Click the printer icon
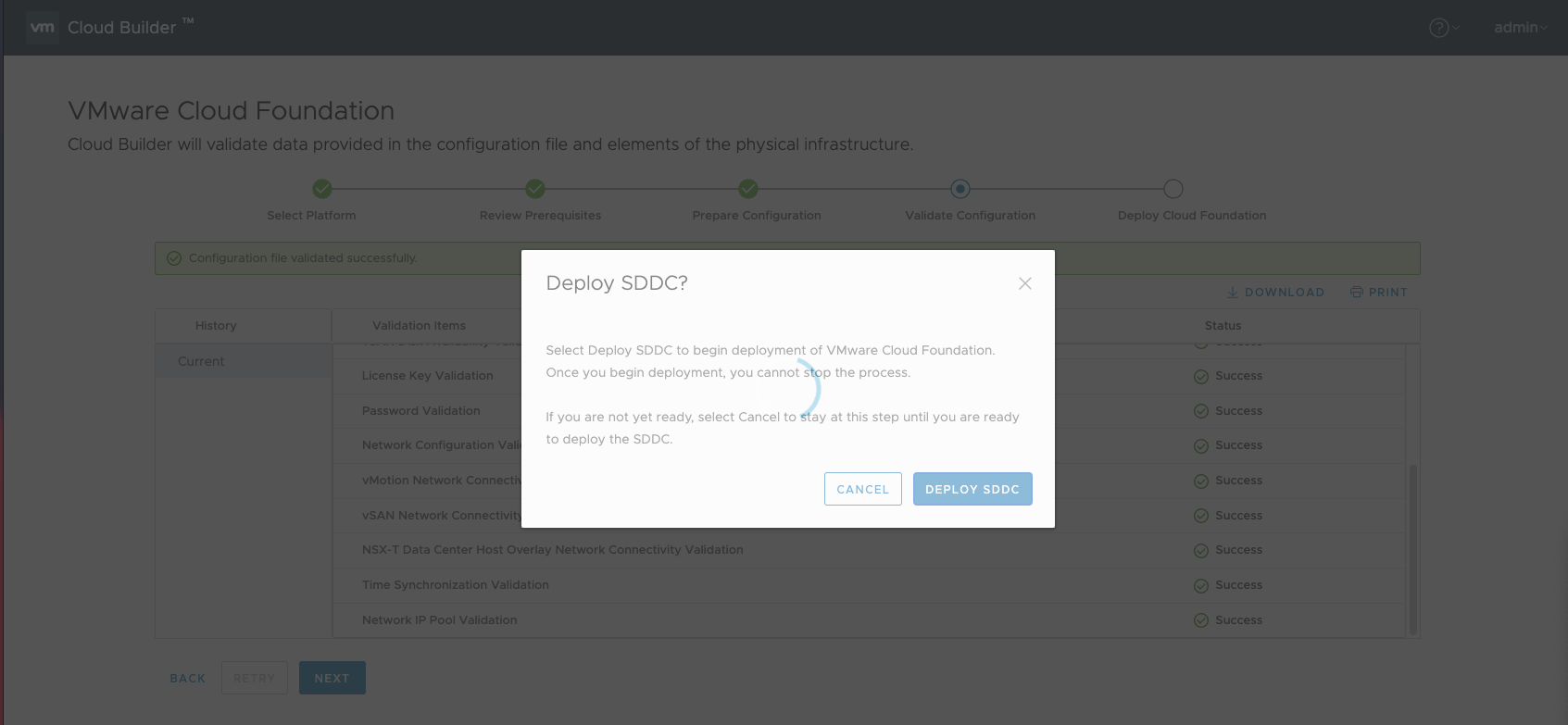This screenshot has height=725, width=1568. 1357,292
